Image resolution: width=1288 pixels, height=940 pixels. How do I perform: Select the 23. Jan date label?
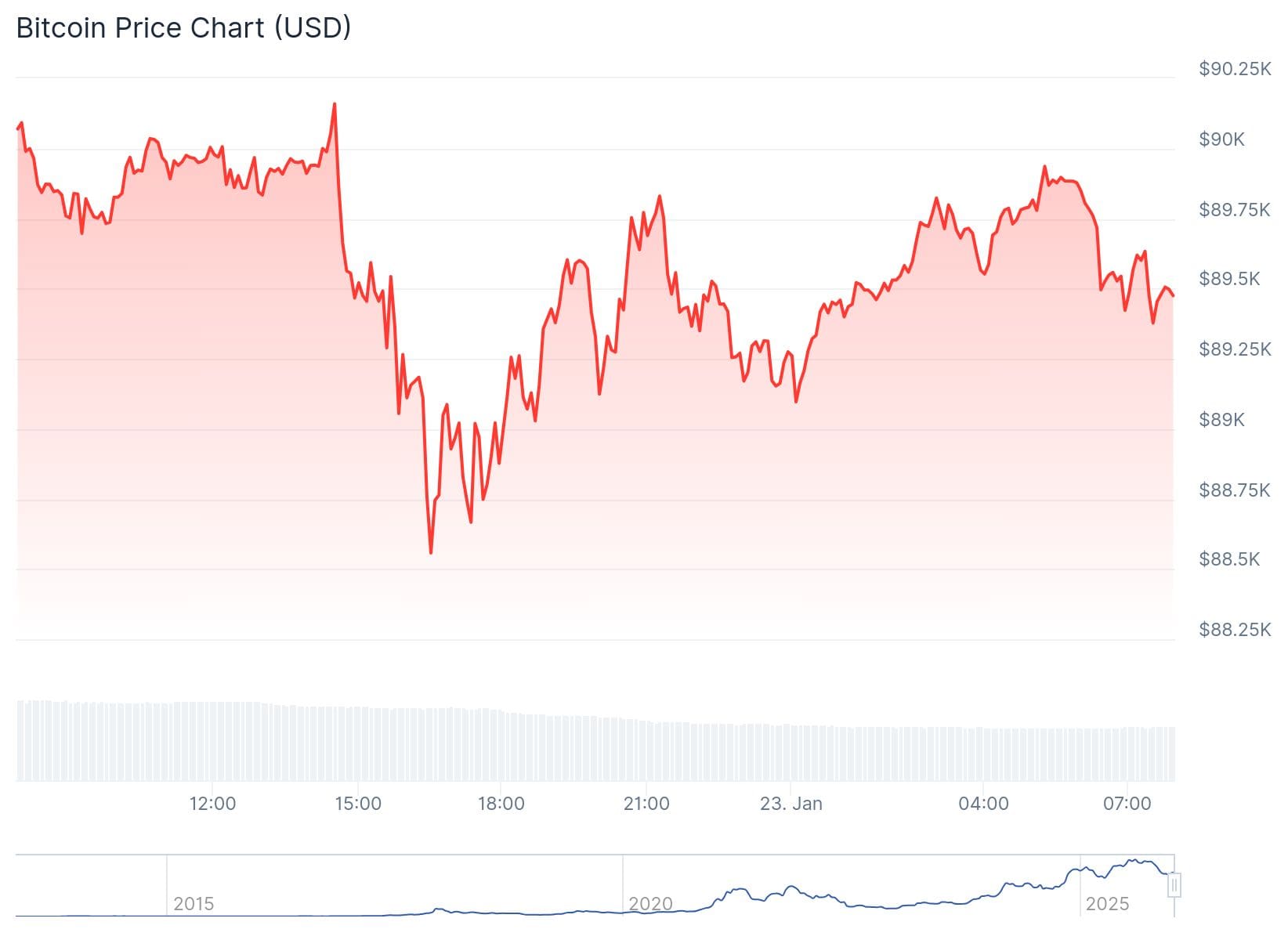791,804
